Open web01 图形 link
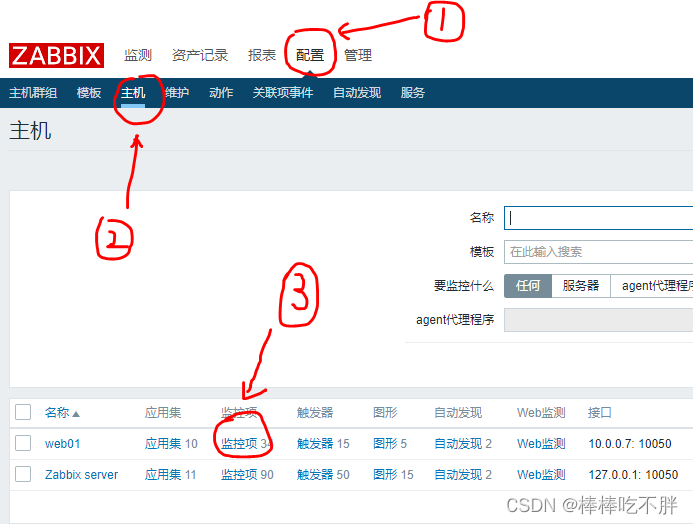The image size is (693, 524). coord(385,444)
